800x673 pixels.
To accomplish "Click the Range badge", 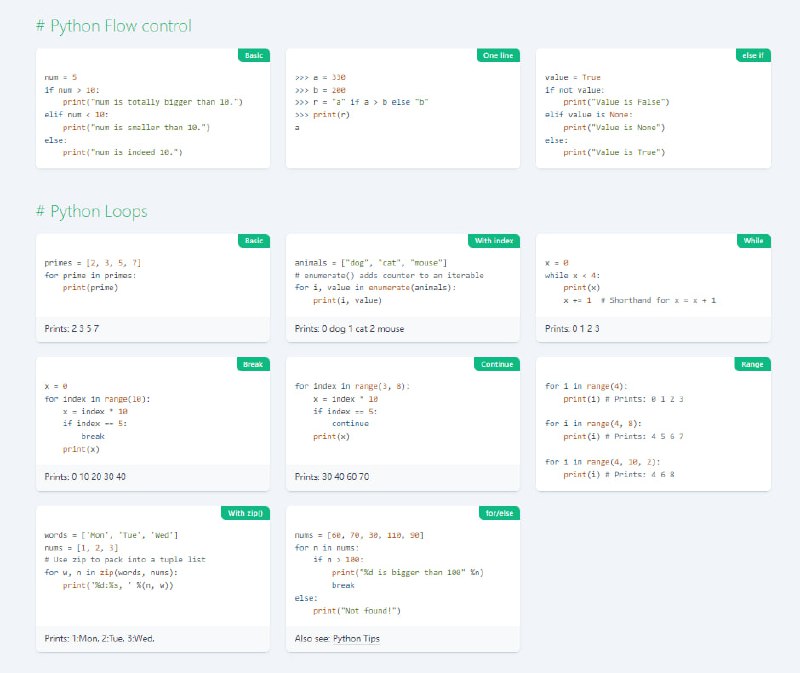I will (x=752, y=365).
